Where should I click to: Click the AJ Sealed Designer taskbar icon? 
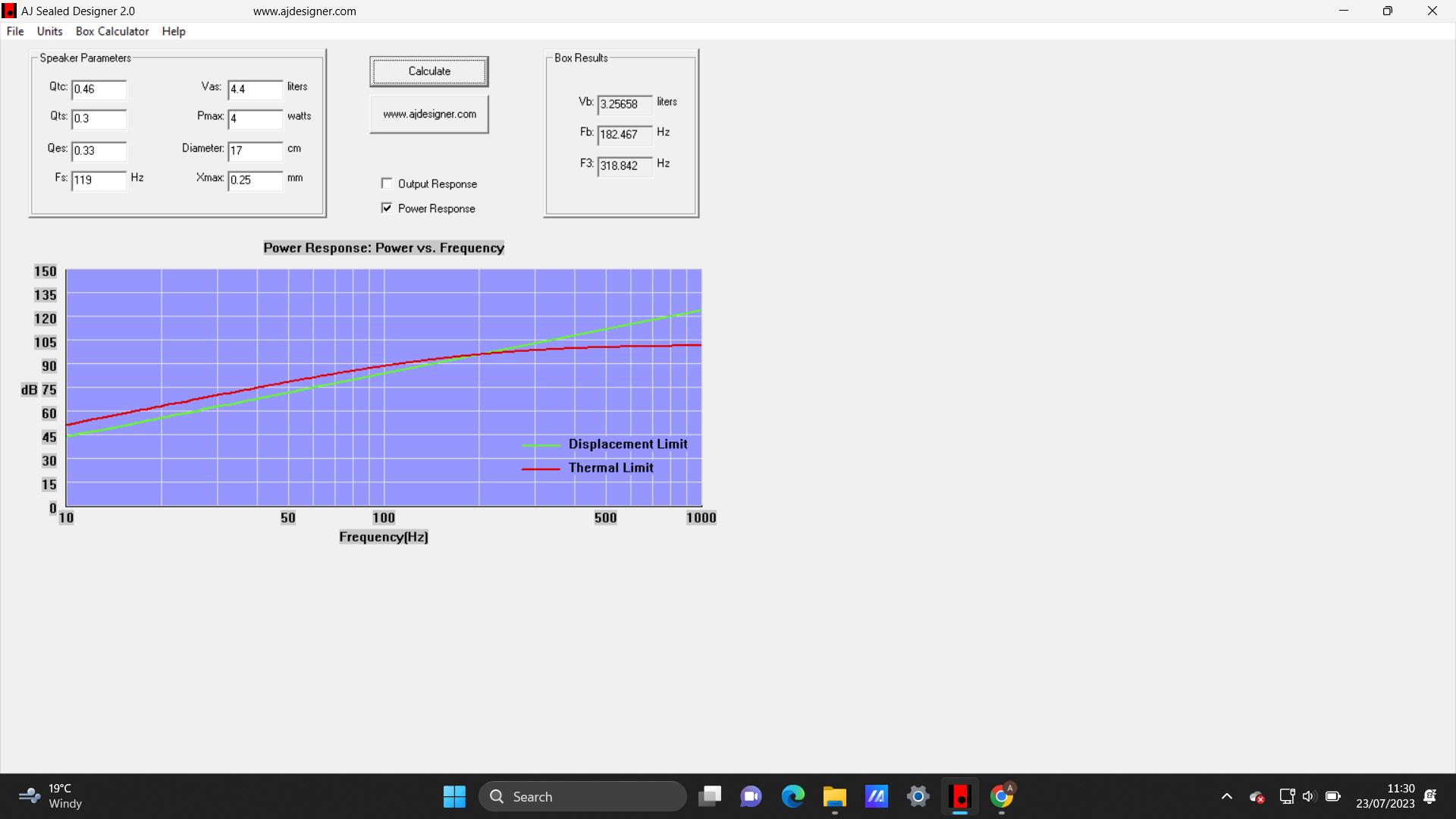[960, 796]
